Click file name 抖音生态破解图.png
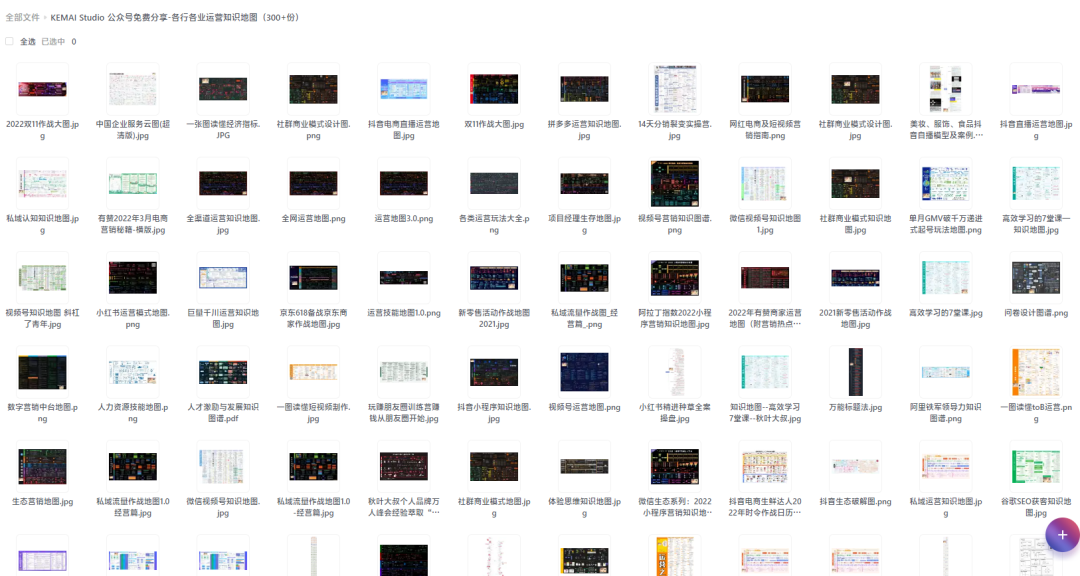 coord(855,502)
